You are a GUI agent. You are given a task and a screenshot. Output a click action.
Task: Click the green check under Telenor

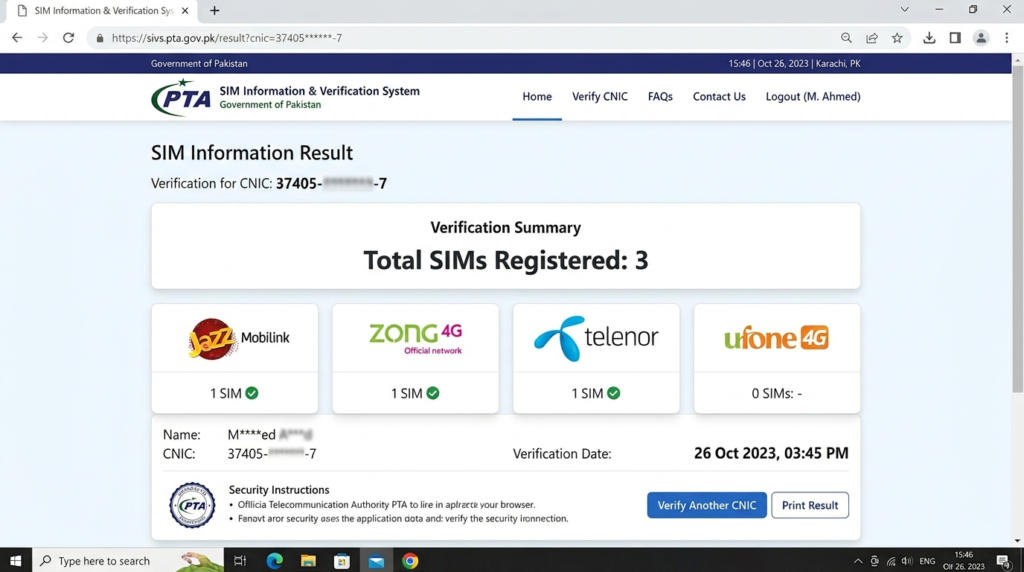[613, 393]
